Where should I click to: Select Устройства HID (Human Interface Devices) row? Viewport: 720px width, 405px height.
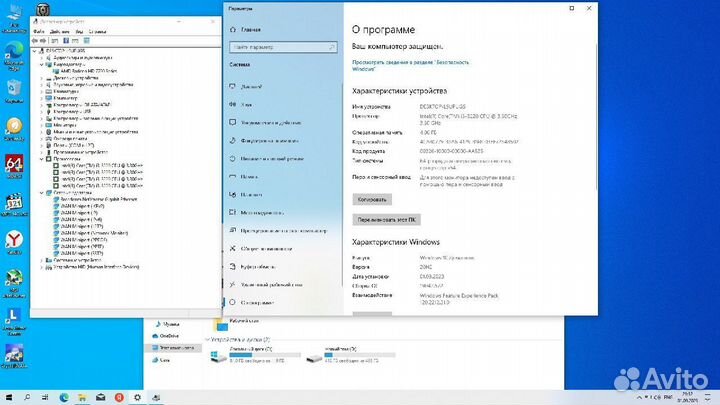(92, 267)
